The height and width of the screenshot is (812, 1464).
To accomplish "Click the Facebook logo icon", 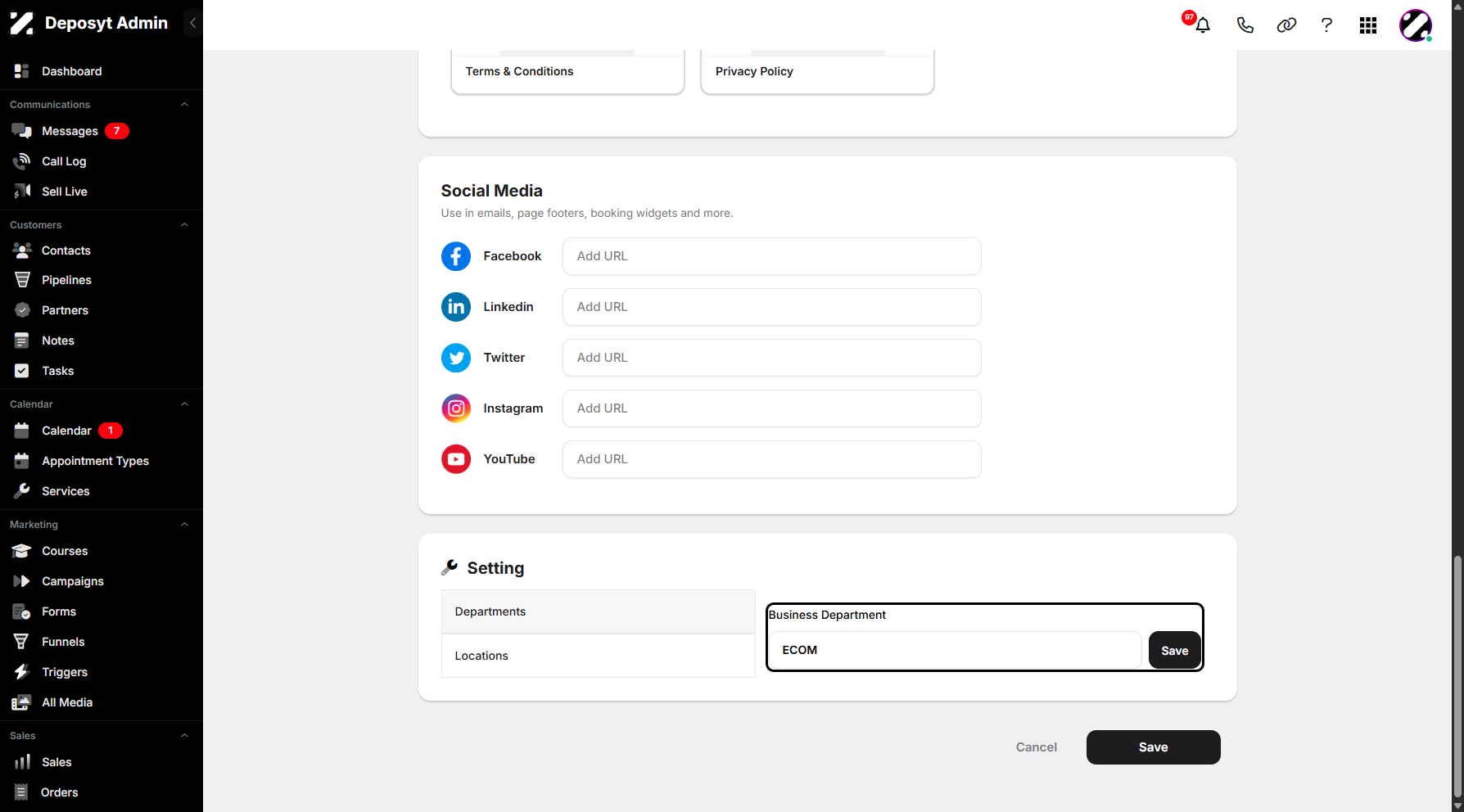I will point(456,256).
